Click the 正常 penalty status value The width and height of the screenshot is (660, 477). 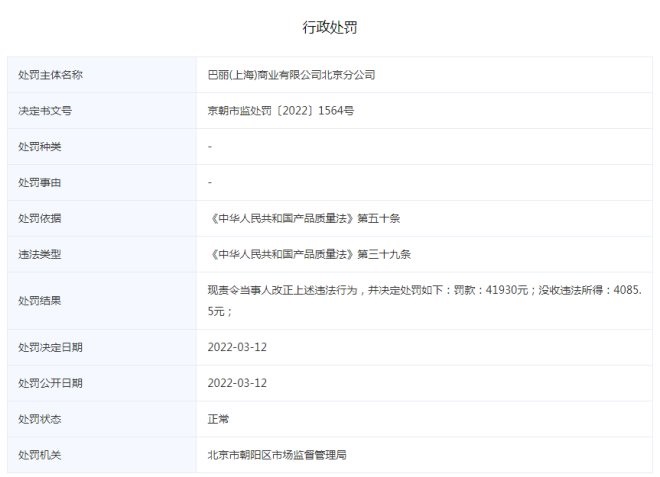pyautogui.click(x=218, y=419)
